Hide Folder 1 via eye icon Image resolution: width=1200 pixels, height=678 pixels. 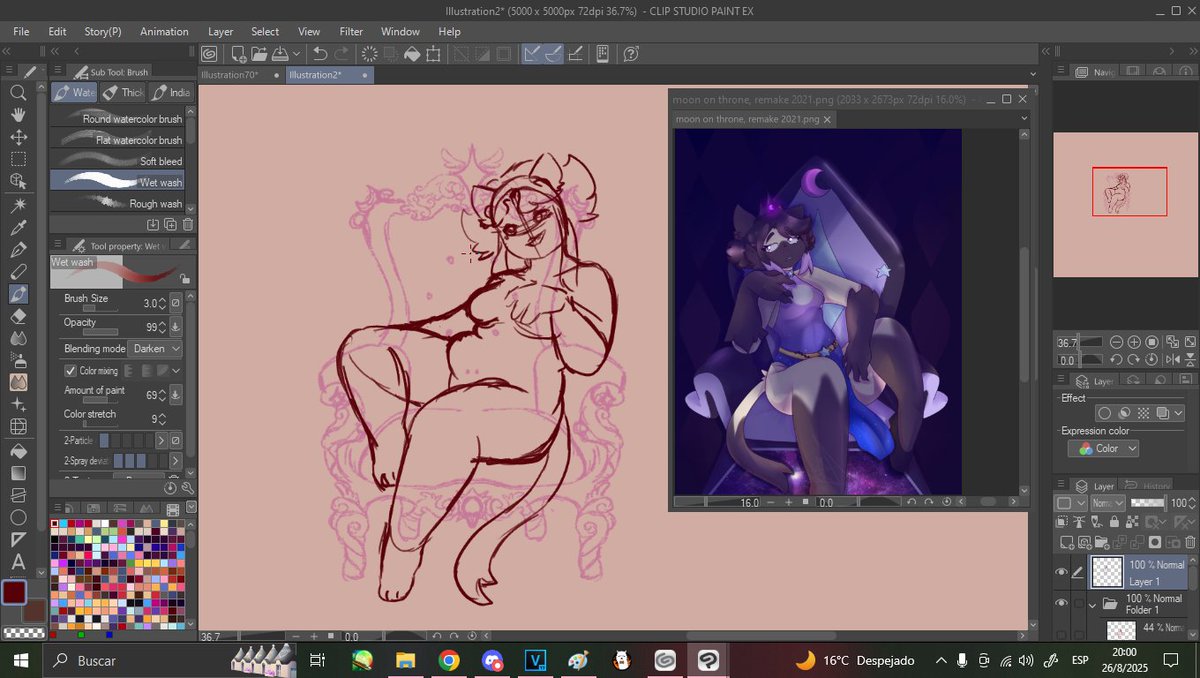point(1061,603)
